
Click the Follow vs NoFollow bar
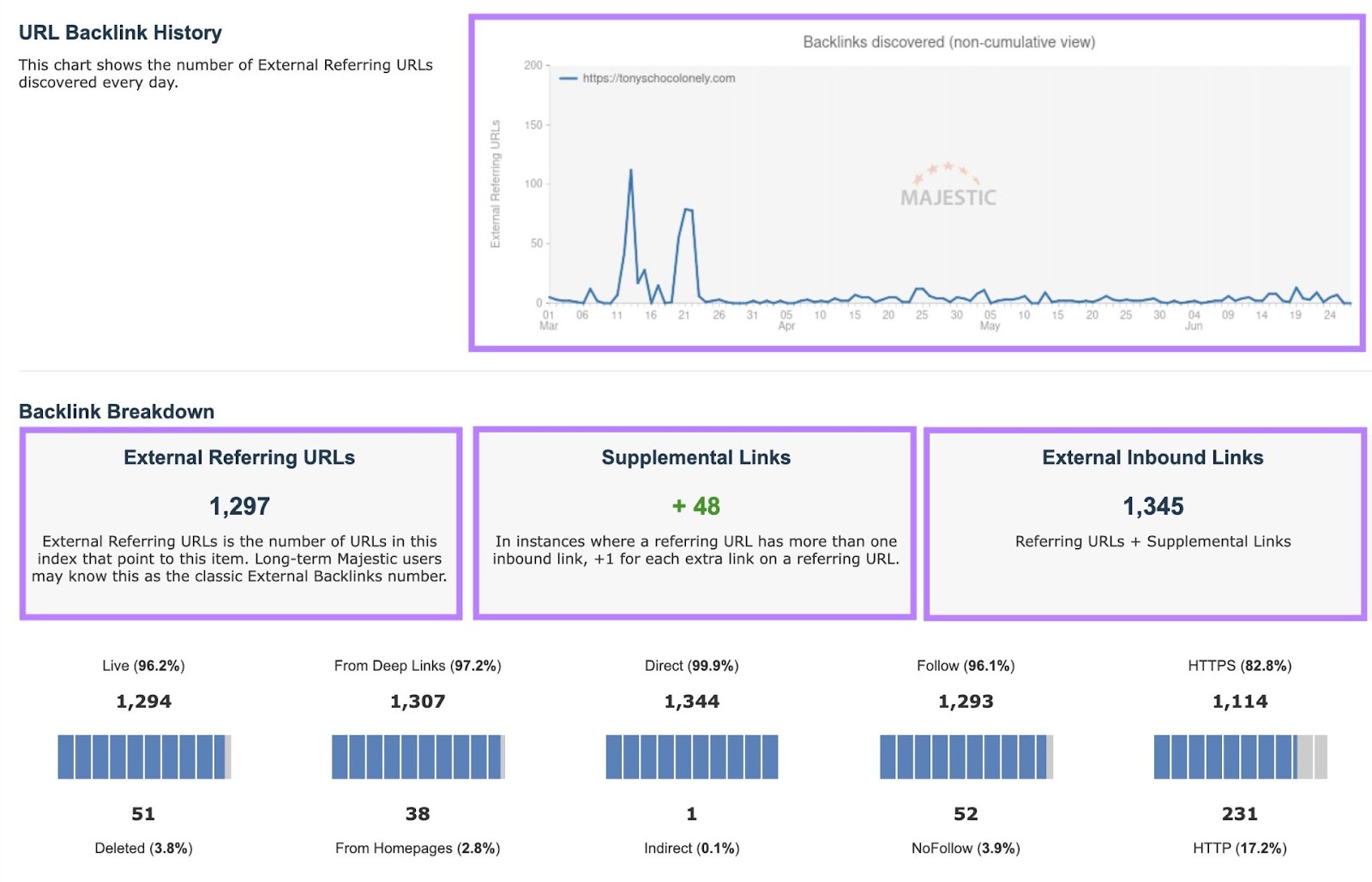pyautogui.click(x=966, y=757)
